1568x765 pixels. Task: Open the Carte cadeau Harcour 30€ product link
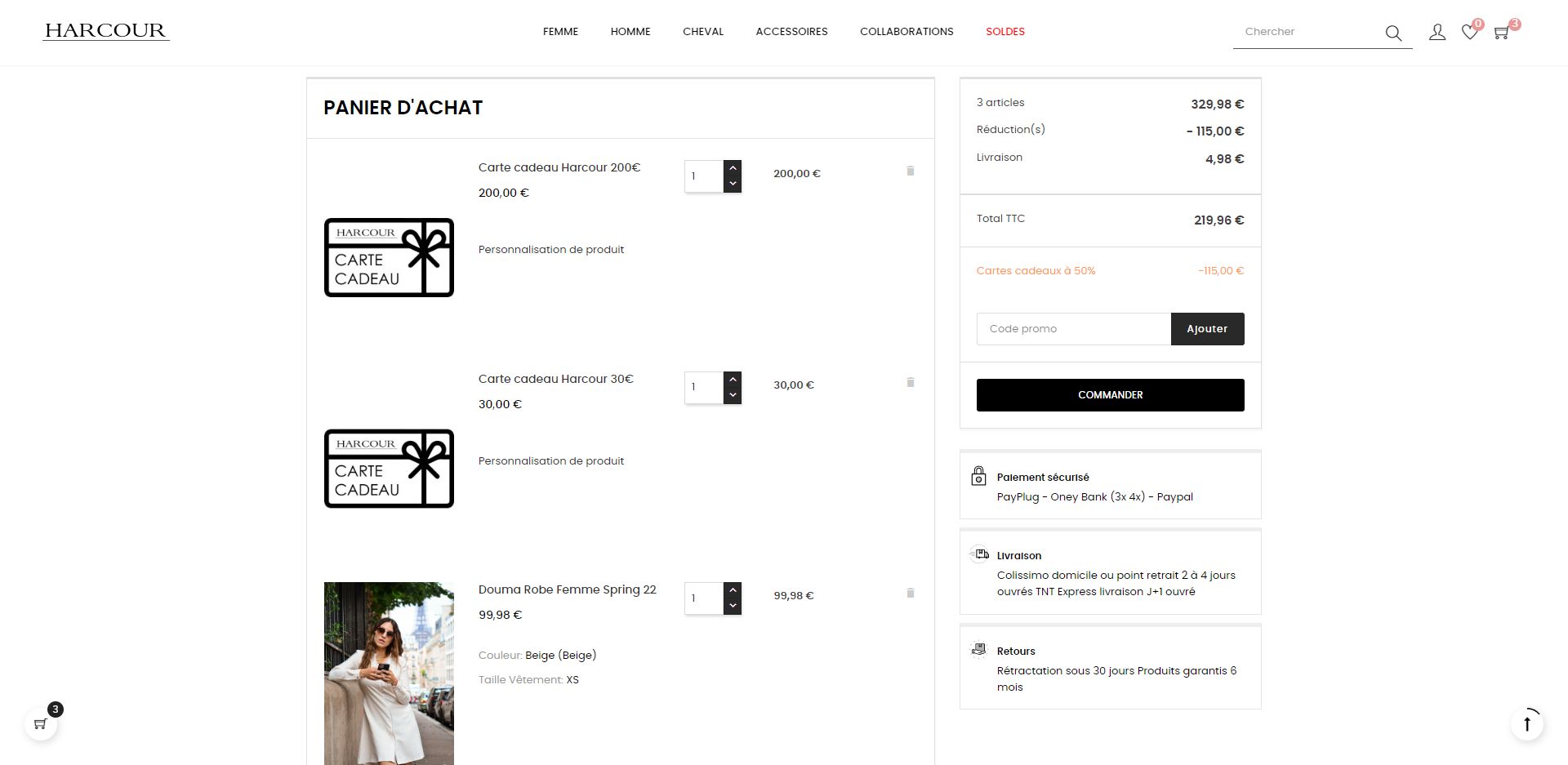(x=556, y=379)
